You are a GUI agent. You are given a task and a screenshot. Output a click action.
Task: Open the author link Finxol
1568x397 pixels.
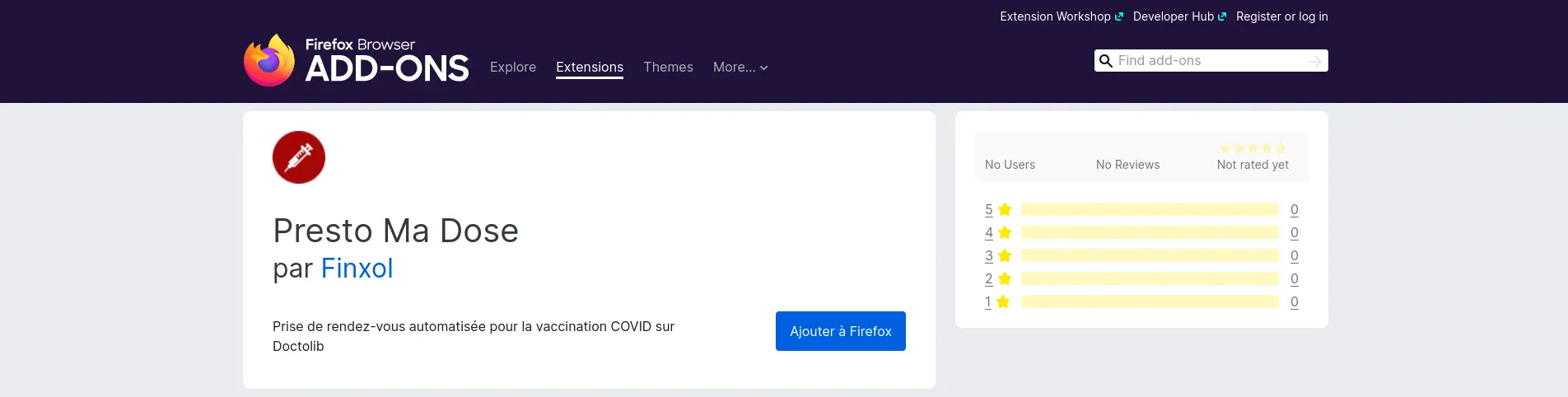click(x=357, y=269)
